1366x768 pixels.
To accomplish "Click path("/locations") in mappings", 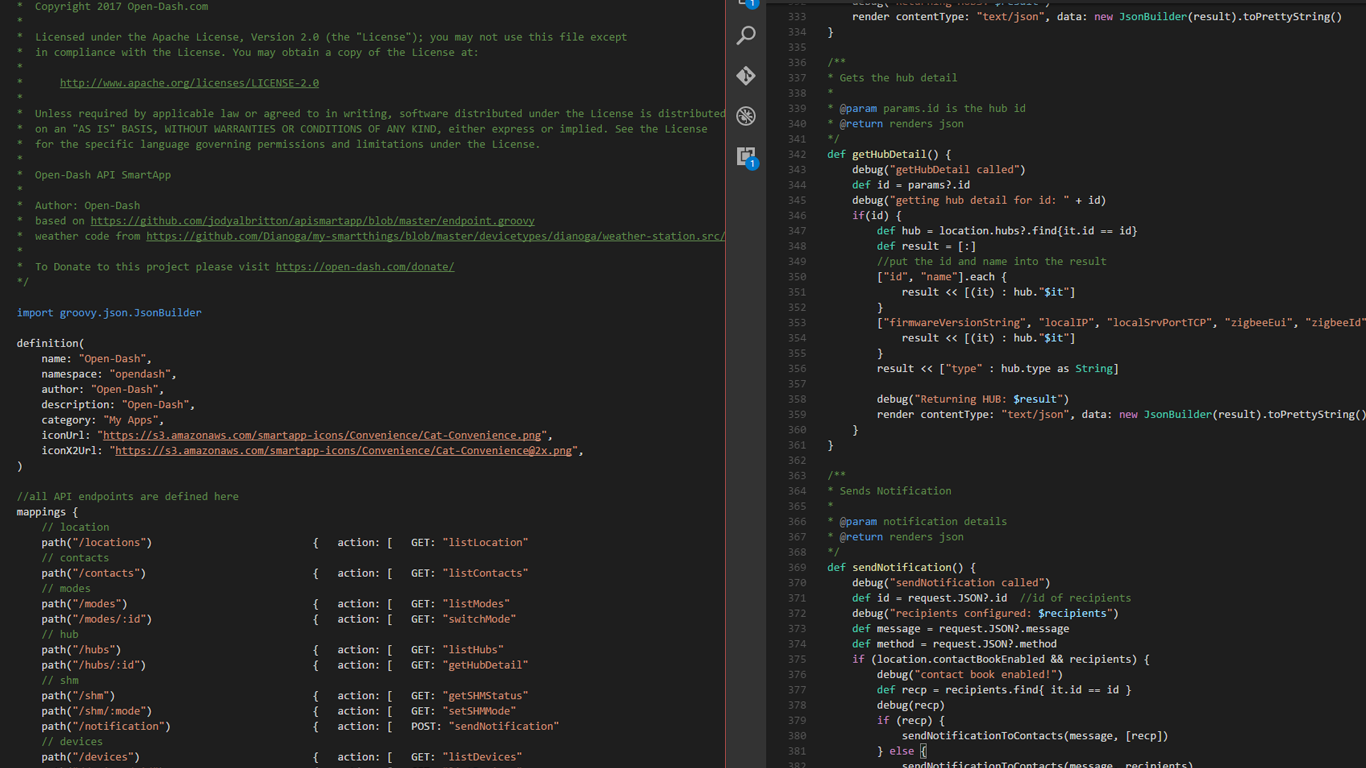I will pos(96,543).
